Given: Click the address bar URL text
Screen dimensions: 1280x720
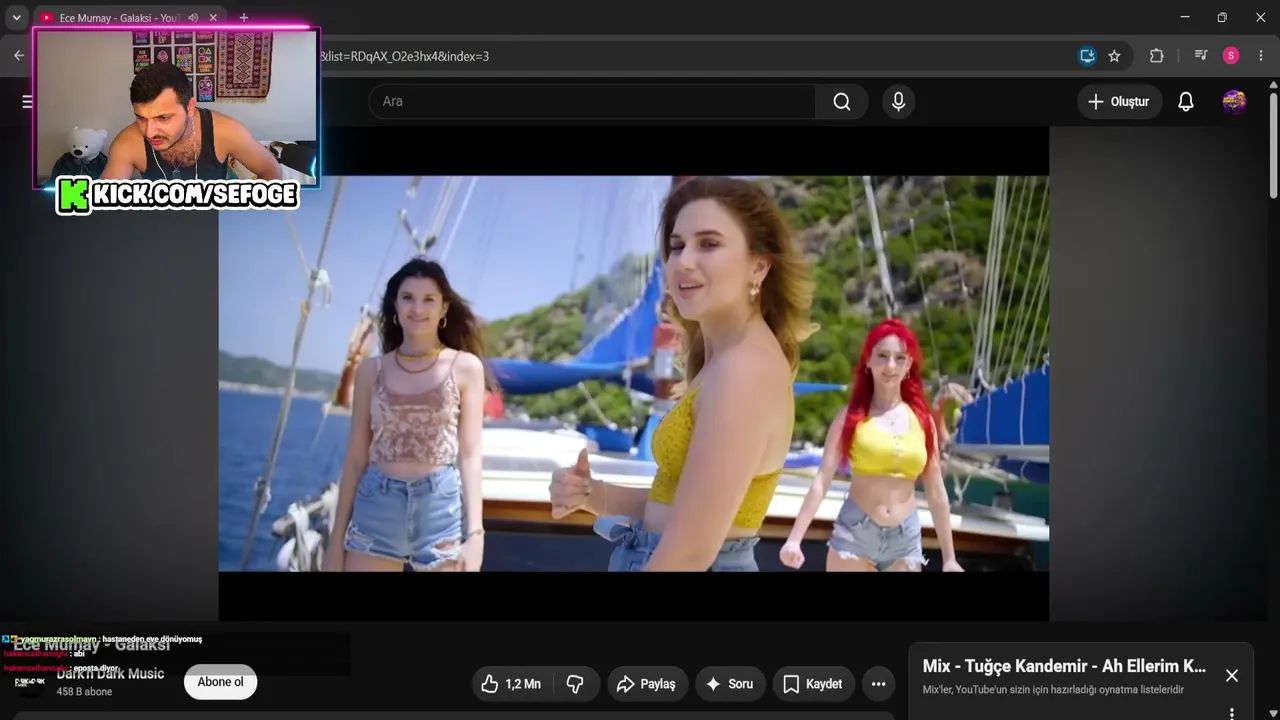Looking at the screenshot, I should pos(405,56).
